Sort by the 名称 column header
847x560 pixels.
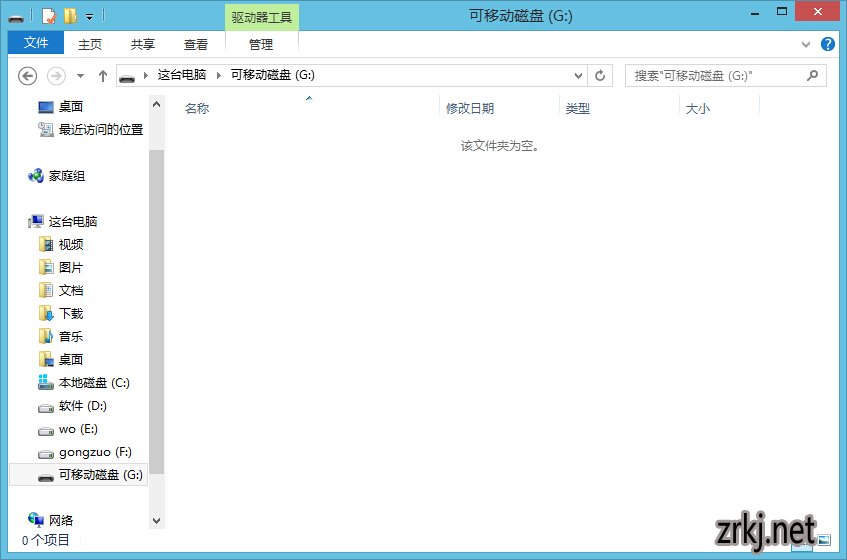197,109
